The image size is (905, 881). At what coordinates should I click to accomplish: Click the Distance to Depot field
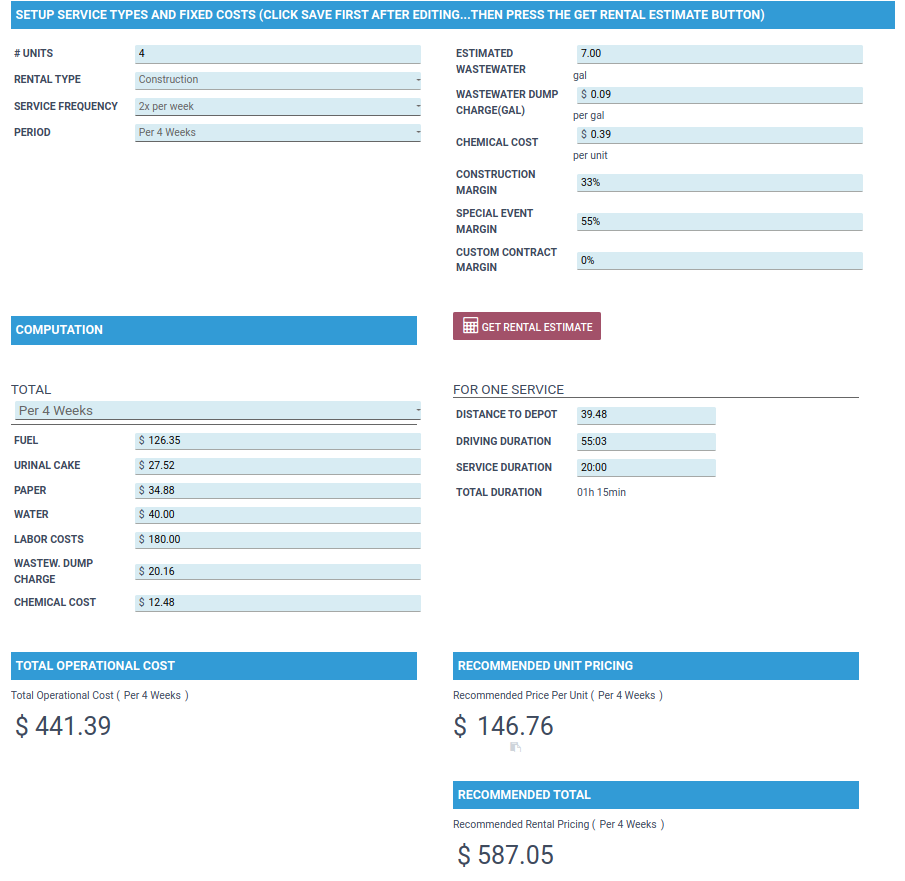coord(645,415)
